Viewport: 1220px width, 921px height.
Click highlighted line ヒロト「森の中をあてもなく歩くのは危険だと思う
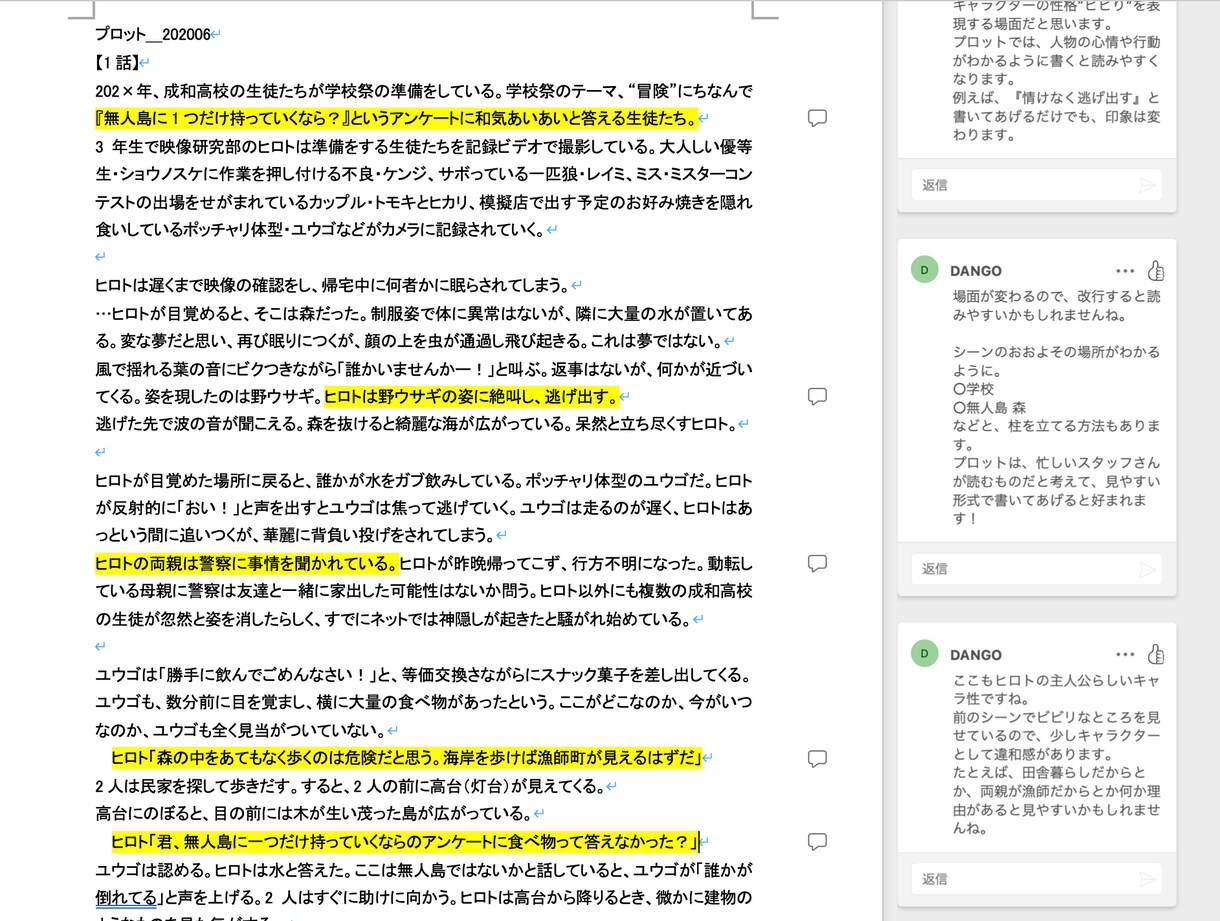[406, 758]
